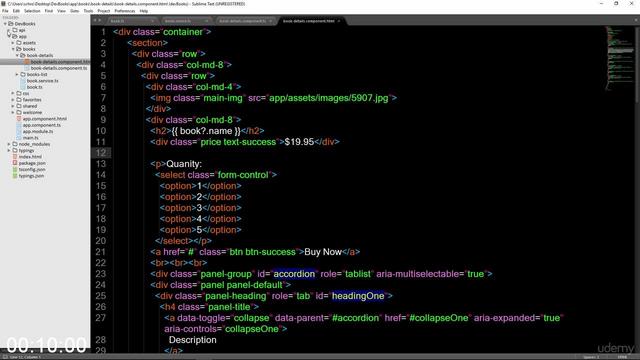The height and width of the screenshot is (360, 640).
Task: Select line number 12 in gutter
Action: 100,153
